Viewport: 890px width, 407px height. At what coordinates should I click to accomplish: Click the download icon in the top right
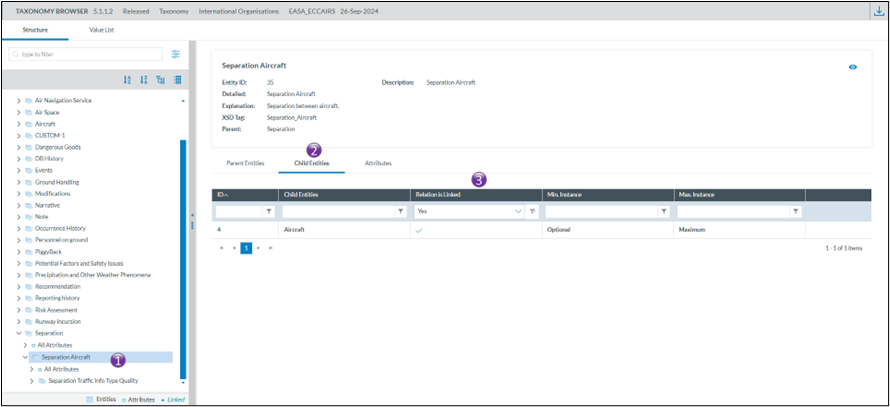click(x=877, y=11)
